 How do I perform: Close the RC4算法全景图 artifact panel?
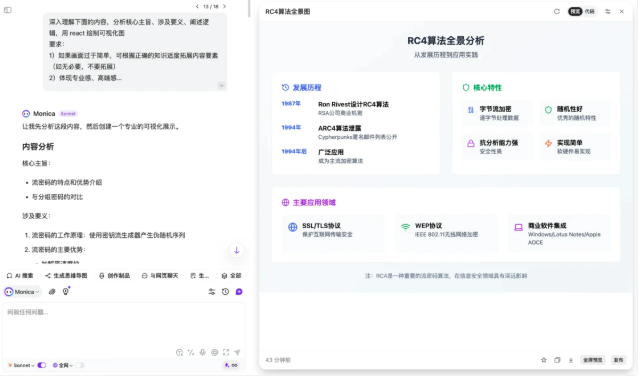coord(622,11)
